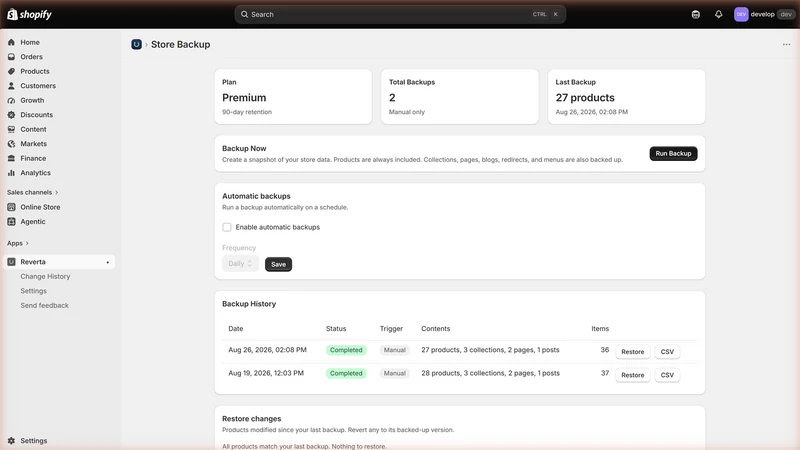Expand the Sales channels section
This screenshot has height=450, width=800.
33,192
